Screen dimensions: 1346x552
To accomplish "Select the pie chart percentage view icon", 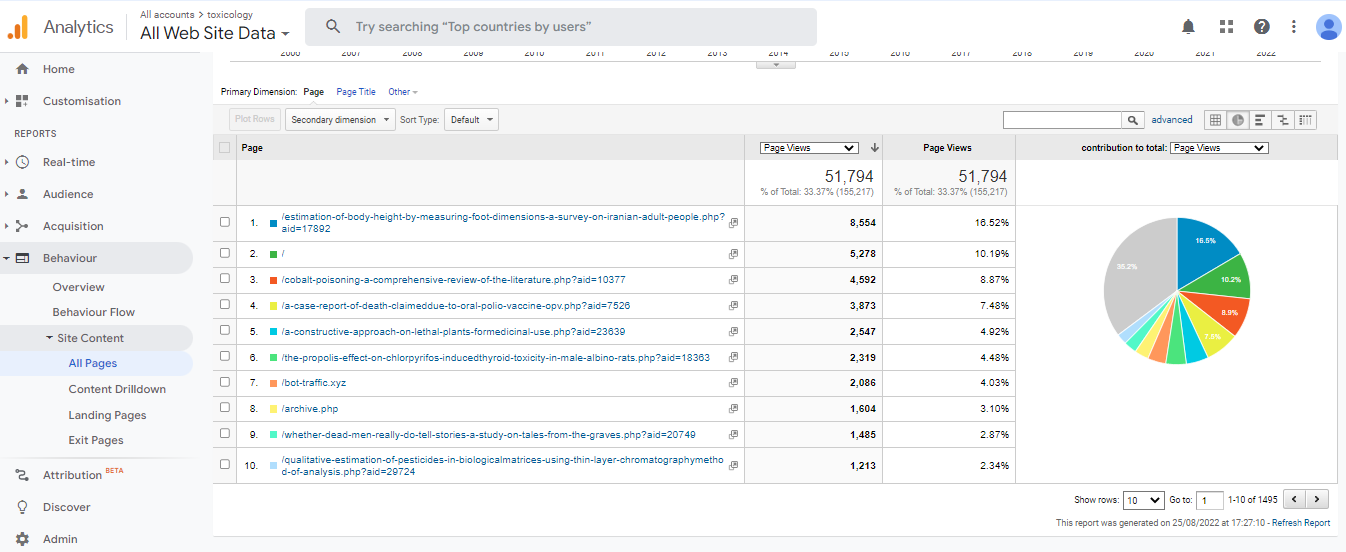I will point(1238,120).
